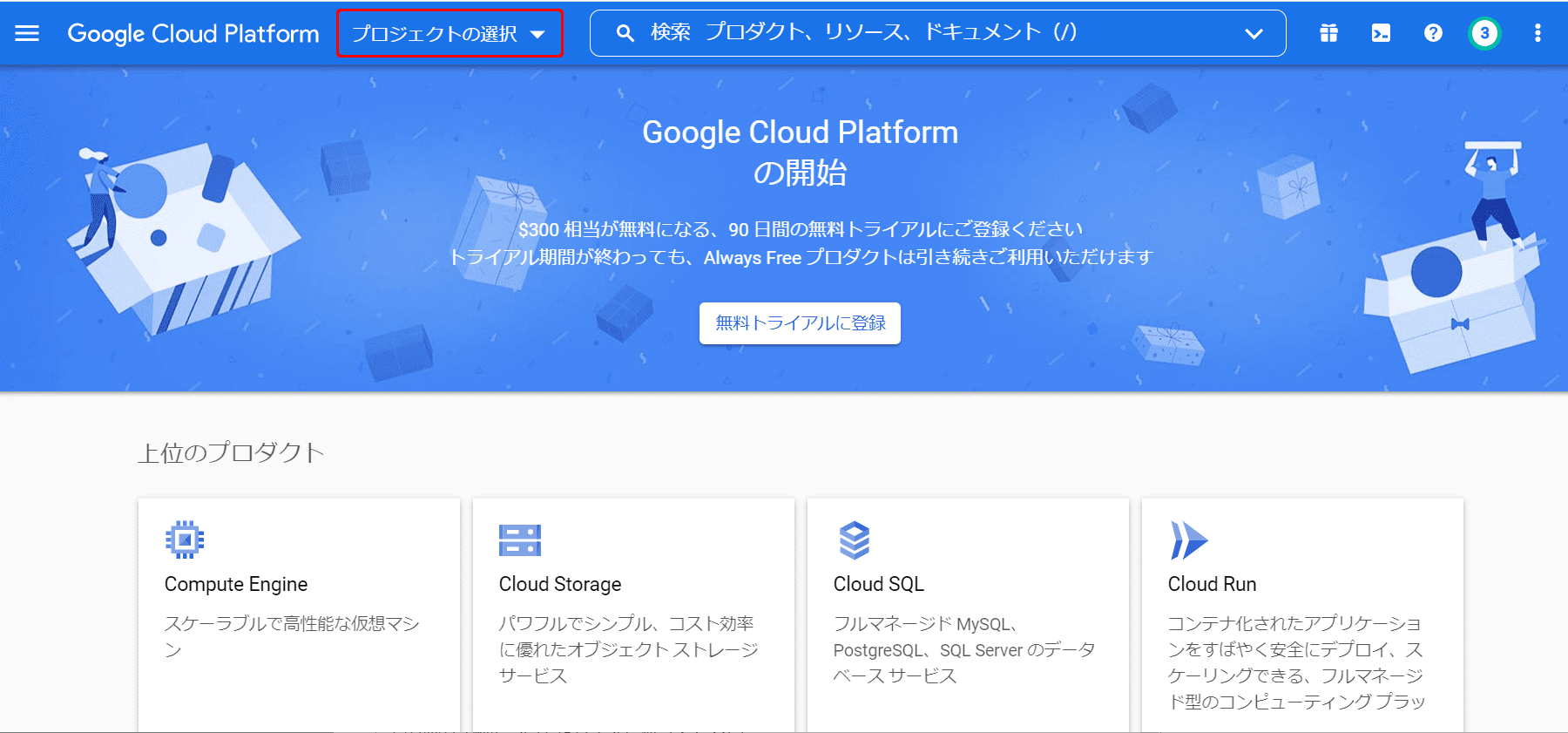The image size is (1568, 733).
Task: Click Cloud Storage description text
Action: tap(628, 649)
